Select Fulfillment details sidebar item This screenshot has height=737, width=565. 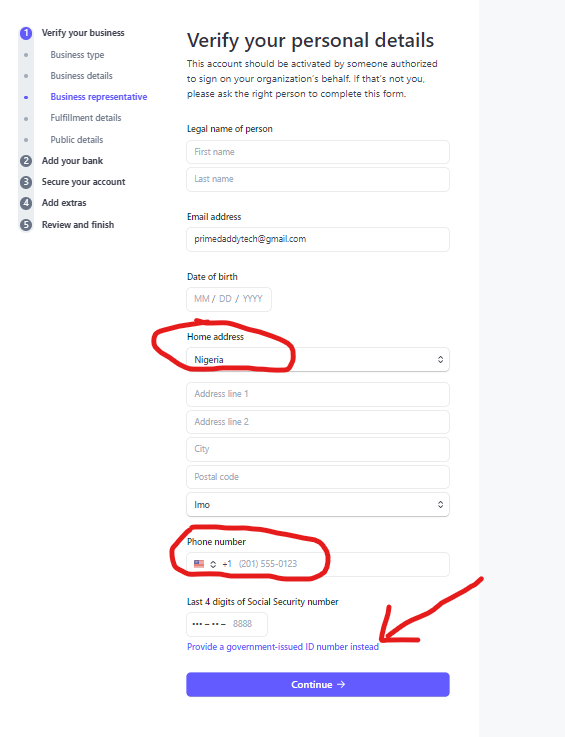pos(86,118)
